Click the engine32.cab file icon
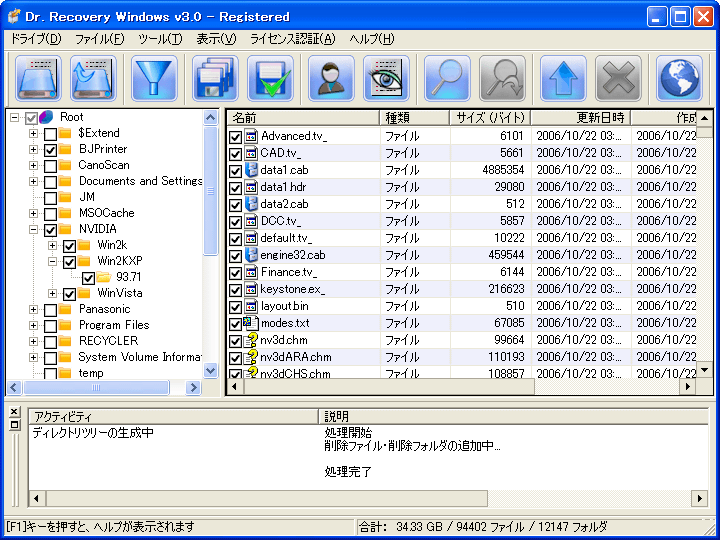Image resolution: width=720 pixels, height=540 pixels. (x=251, y=255)
